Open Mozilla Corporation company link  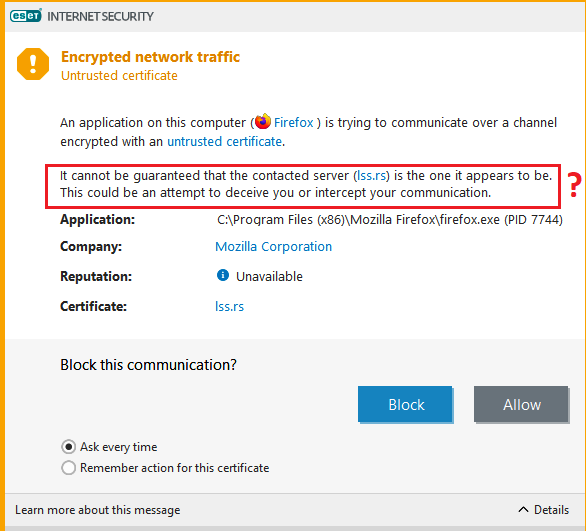tap(274, 247)
